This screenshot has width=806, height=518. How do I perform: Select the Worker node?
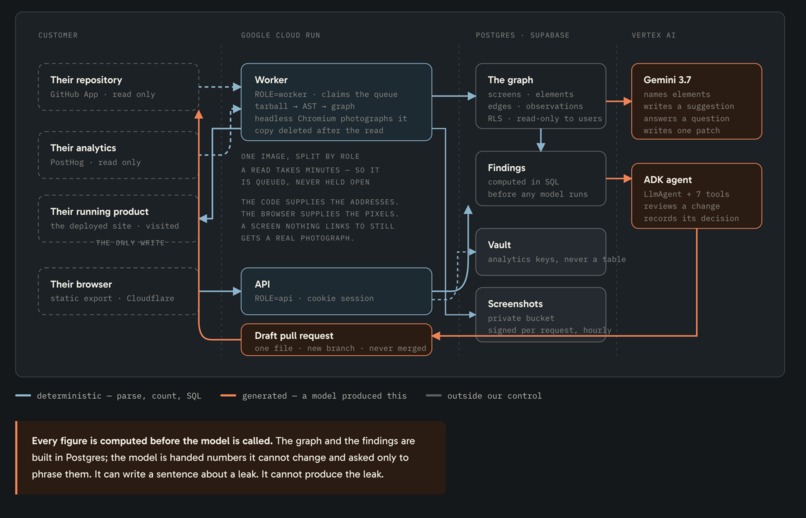pos(336,102)
